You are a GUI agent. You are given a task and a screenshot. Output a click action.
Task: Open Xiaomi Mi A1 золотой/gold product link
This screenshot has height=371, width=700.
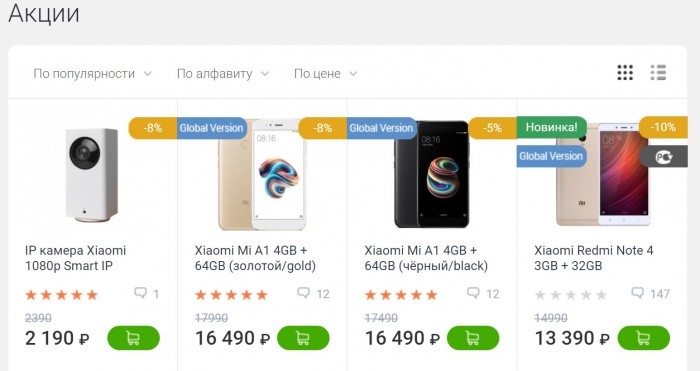(255, 258)
